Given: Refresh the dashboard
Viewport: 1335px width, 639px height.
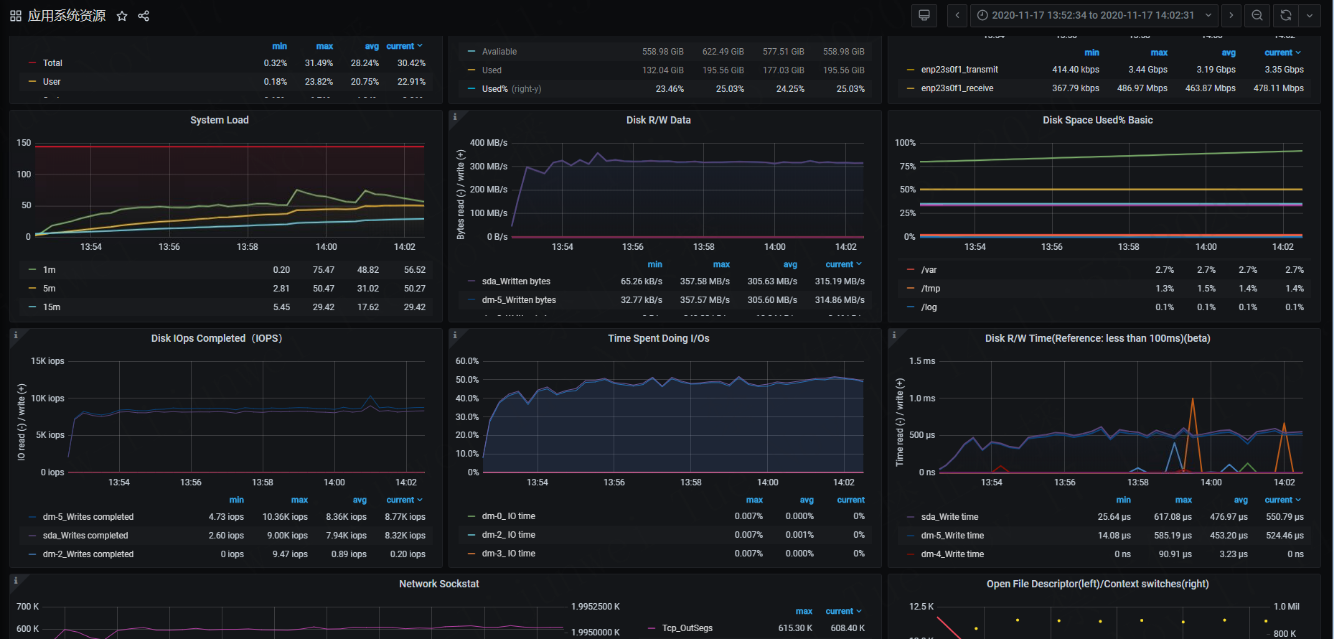Looking at the screenshot, I should [1285, 15].
